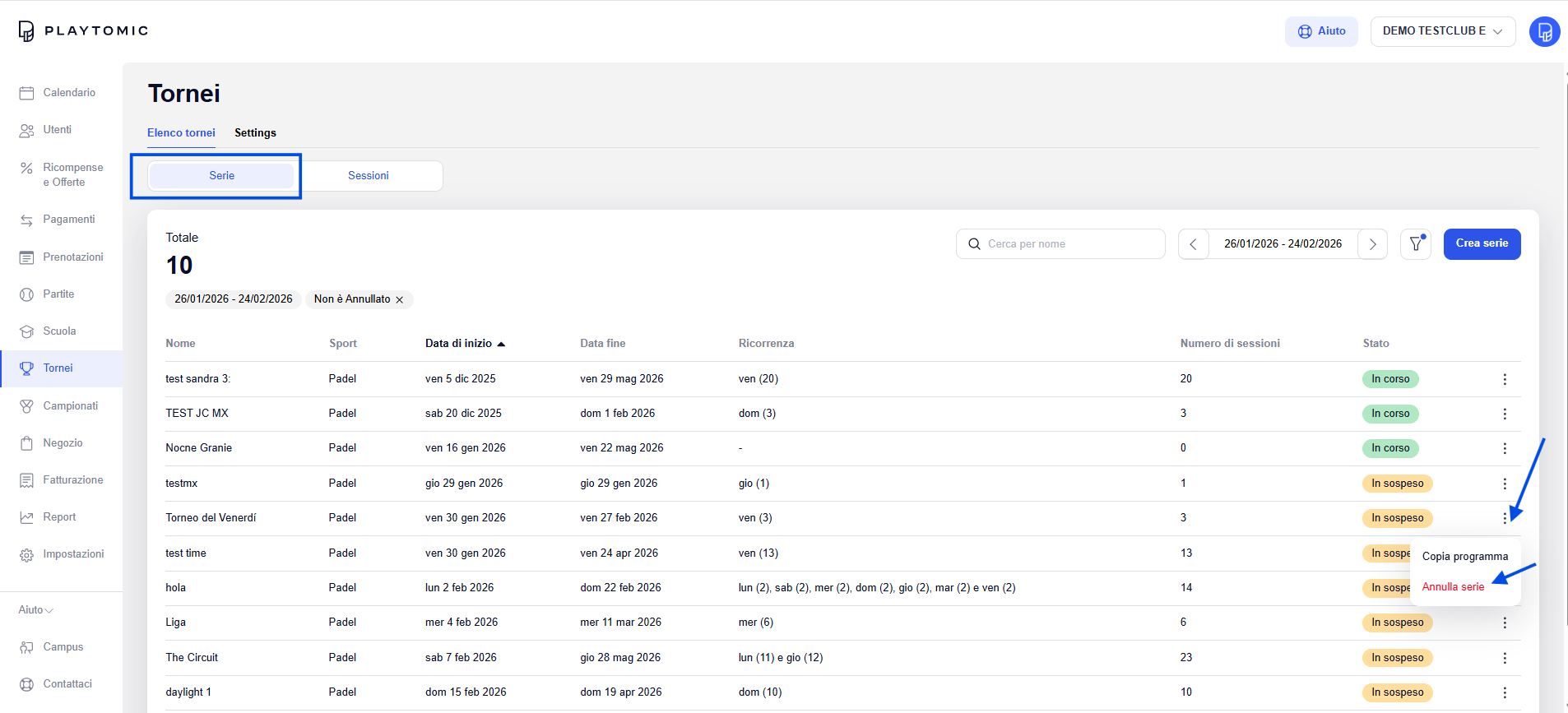Click the user profile avatar icon
This screenshot has height=713, width=1568.
pyautogui.click(x=1544, y=32)
